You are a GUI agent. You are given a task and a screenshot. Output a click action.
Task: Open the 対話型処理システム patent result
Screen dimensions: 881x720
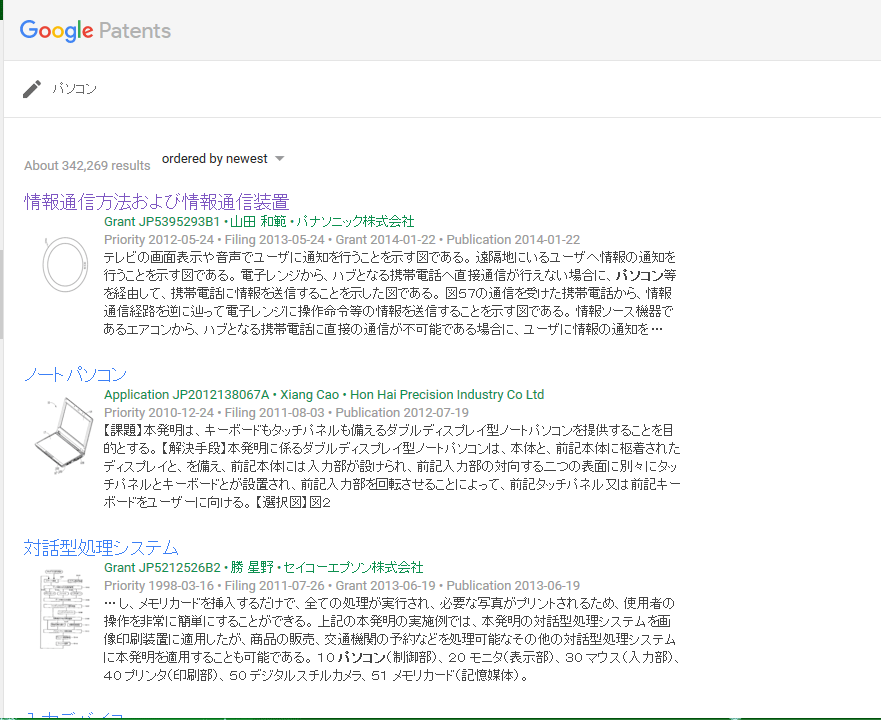tap(101, 548)
